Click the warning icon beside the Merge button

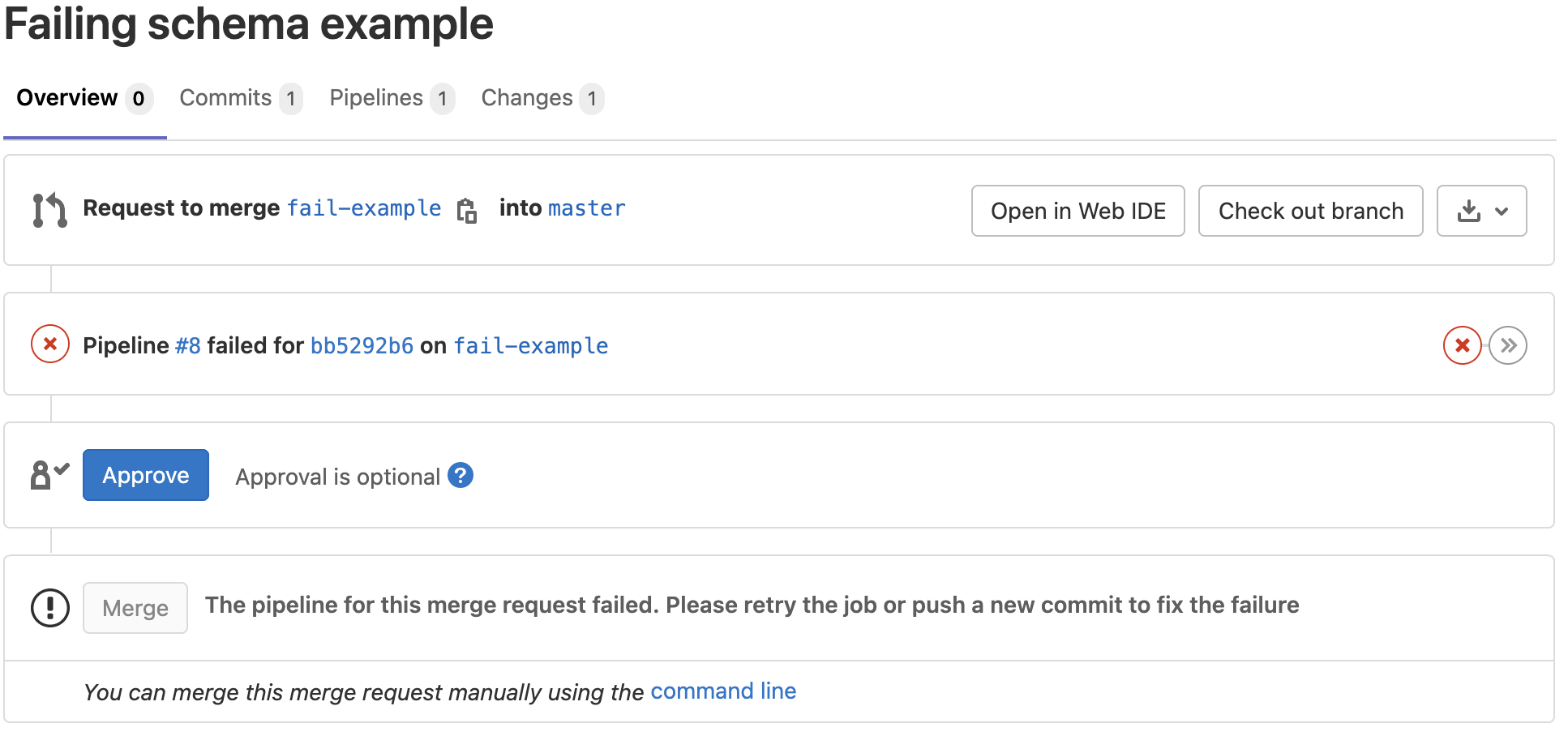49,607
